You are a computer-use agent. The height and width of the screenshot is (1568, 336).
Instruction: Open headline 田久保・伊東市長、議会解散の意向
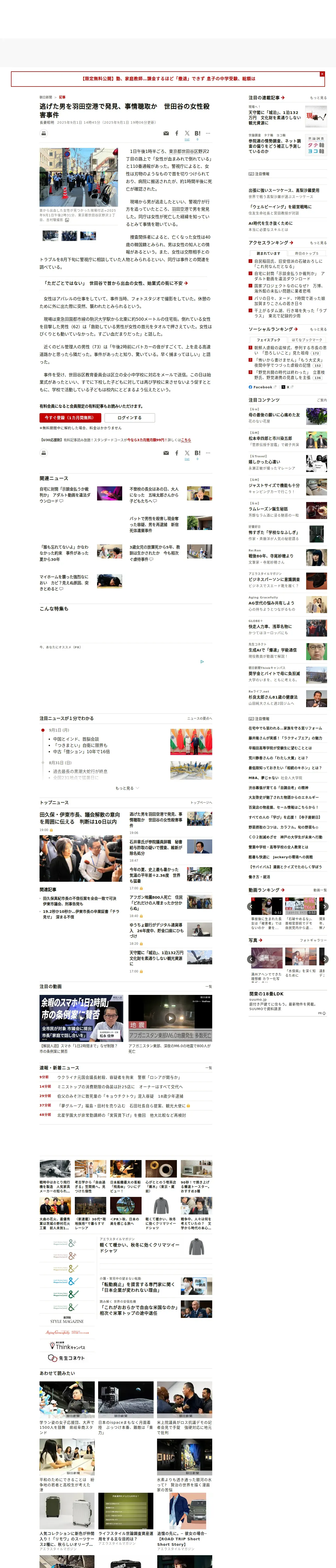80,817
